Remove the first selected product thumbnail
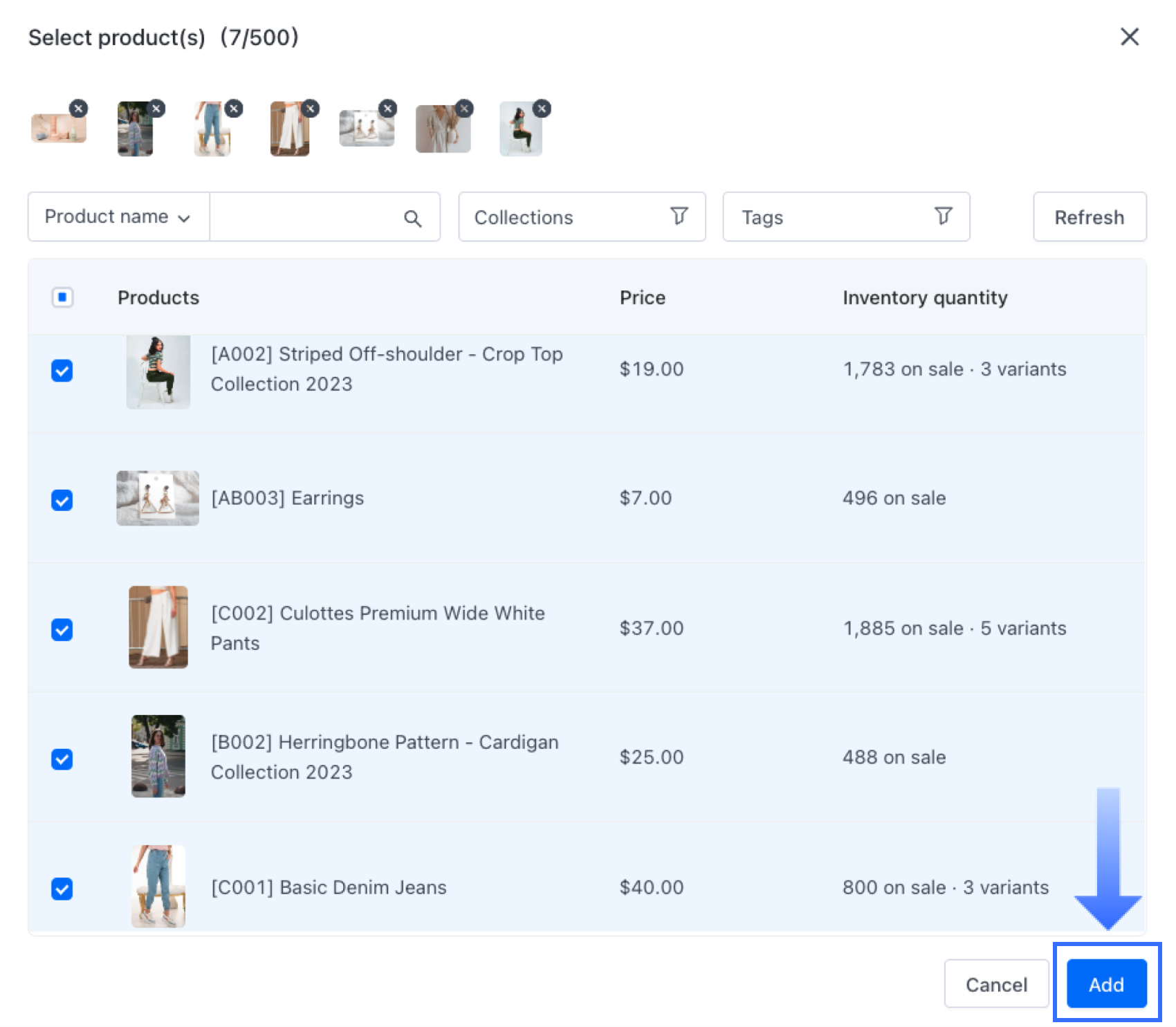This screenshot has width=1176, height=1027. pyautogui.click(x=78, y=109)
